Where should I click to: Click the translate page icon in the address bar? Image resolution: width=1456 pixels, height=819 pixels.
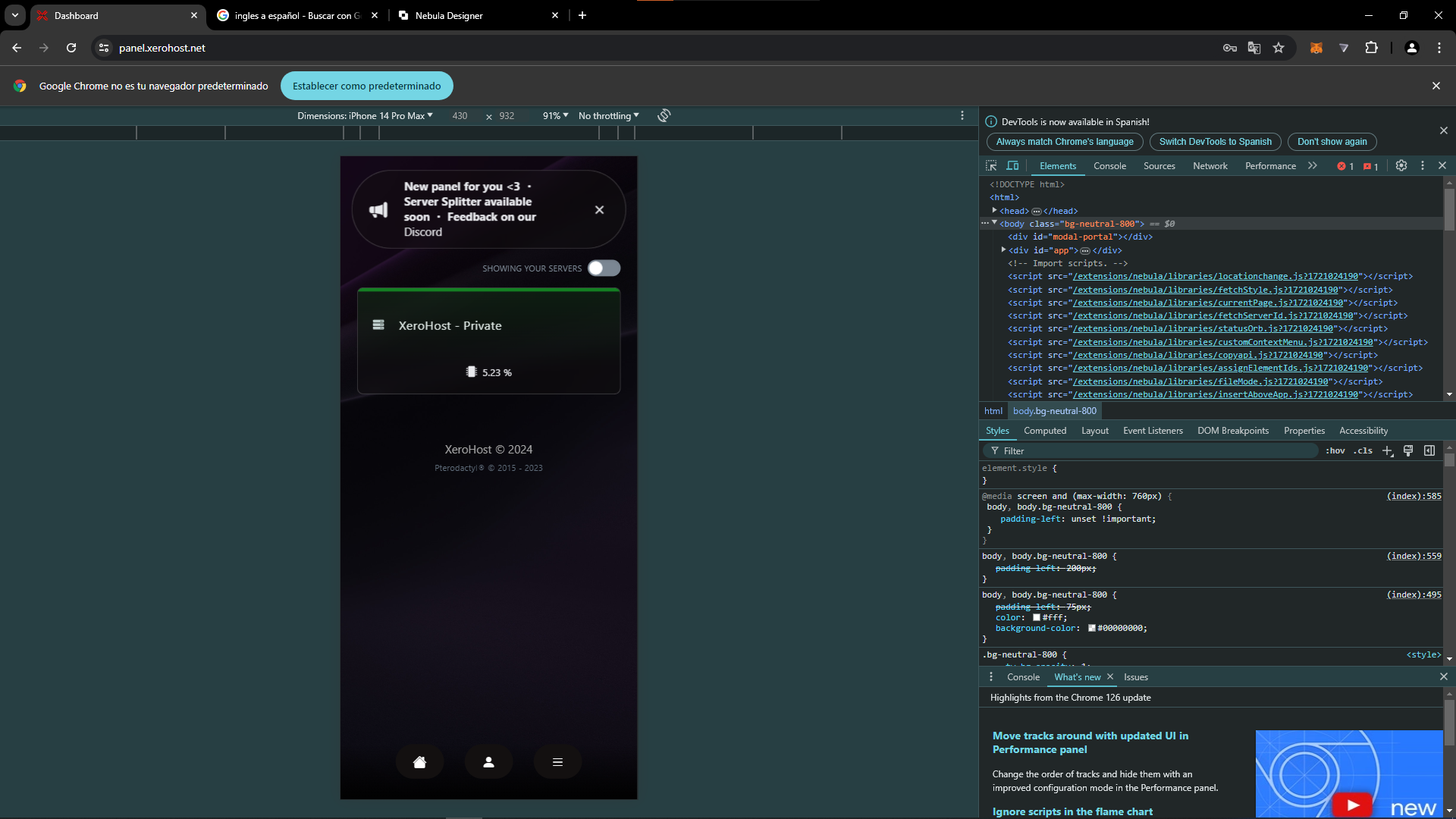[1254, 48]
